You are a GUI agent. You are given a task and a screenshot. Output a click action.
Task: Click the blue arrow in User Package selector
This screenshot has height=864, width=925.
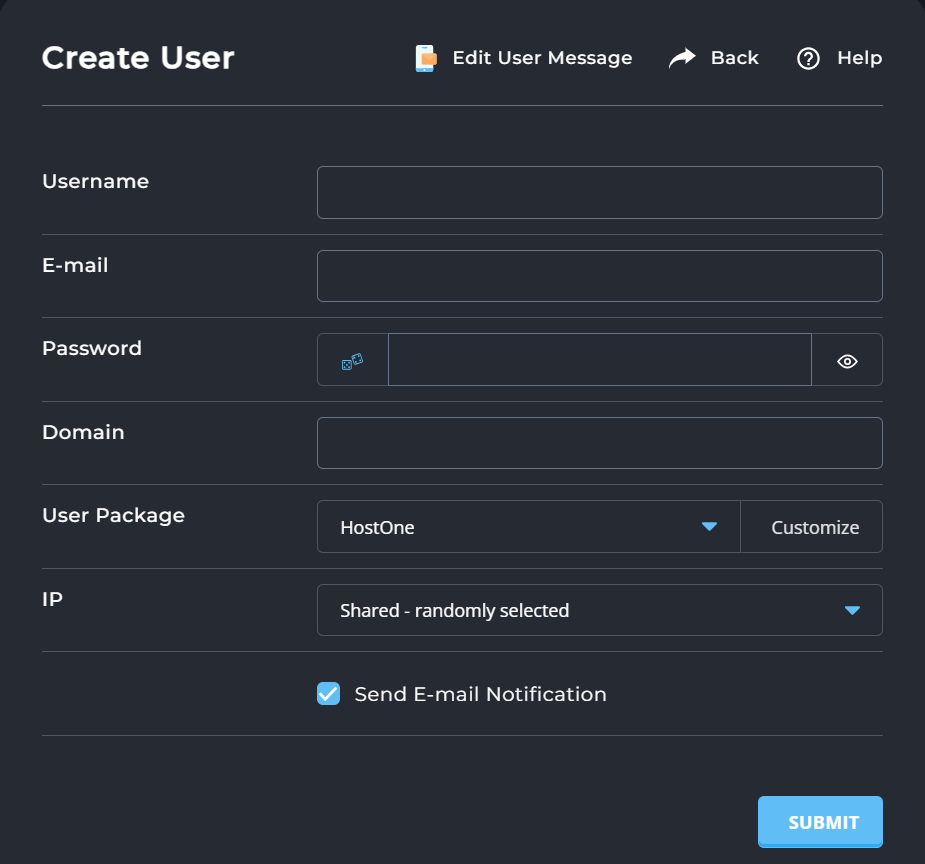tap(709, 527)
